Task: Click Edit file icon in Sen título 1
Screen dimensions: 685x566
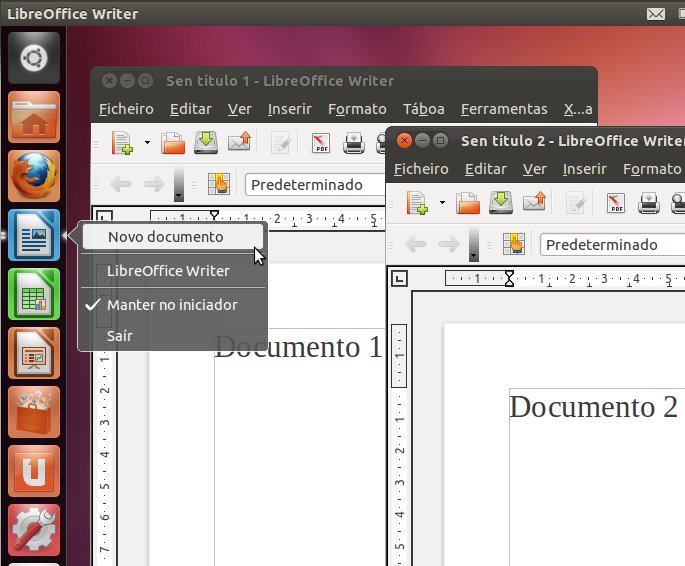Action: pyautogui.click(x=280, y=143)
